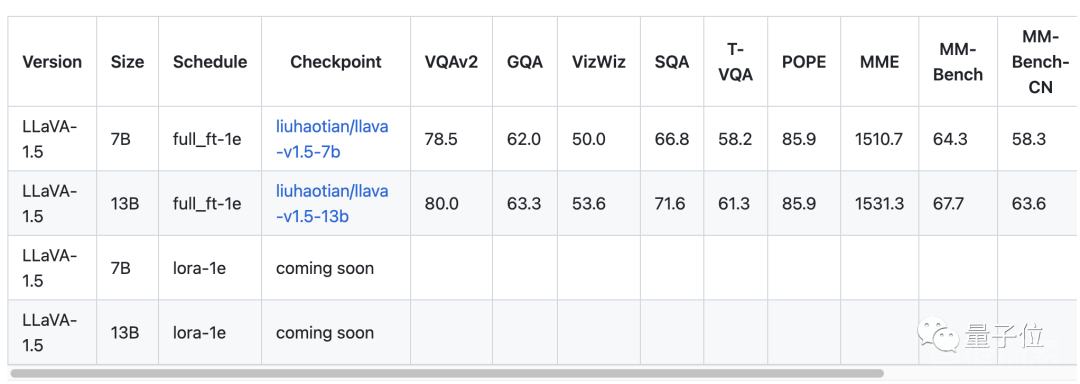Screen dimensions: 1080x384
Task: Click the Checkpoint column header
Action: tap(335, 62)
